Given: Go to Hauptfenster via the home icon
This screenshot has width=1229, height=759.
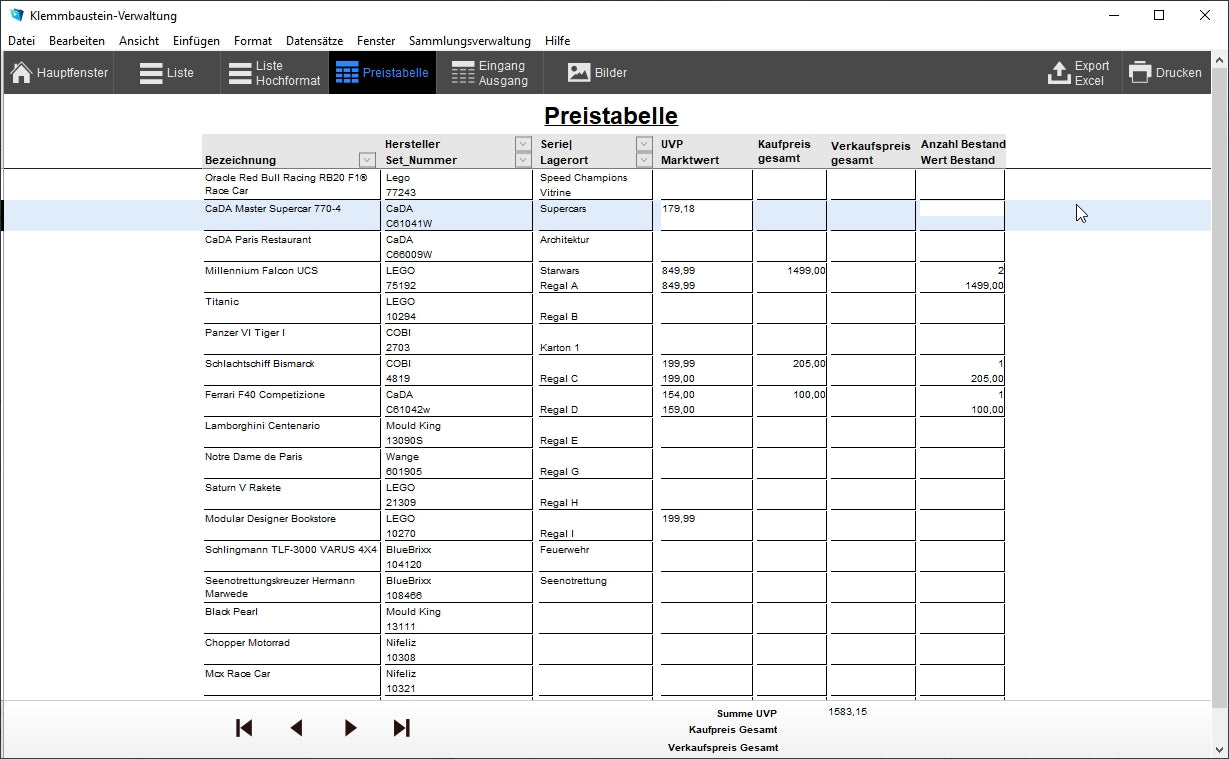Looking at the screenshot, I should 22,73.
